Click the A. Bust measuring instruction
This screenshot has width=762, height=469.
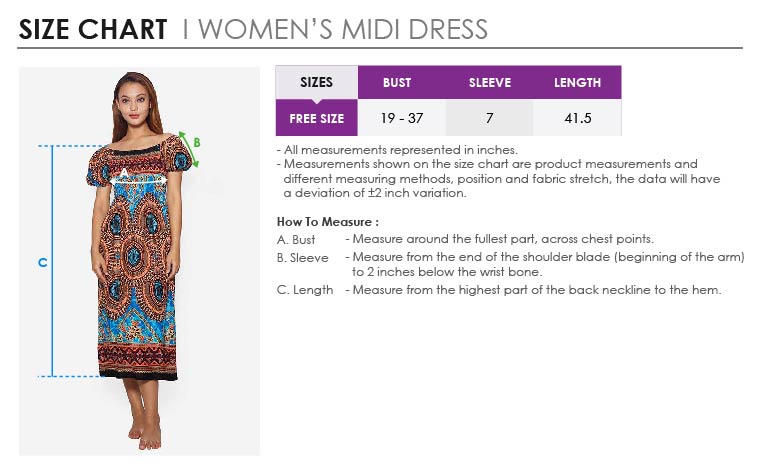465,239
